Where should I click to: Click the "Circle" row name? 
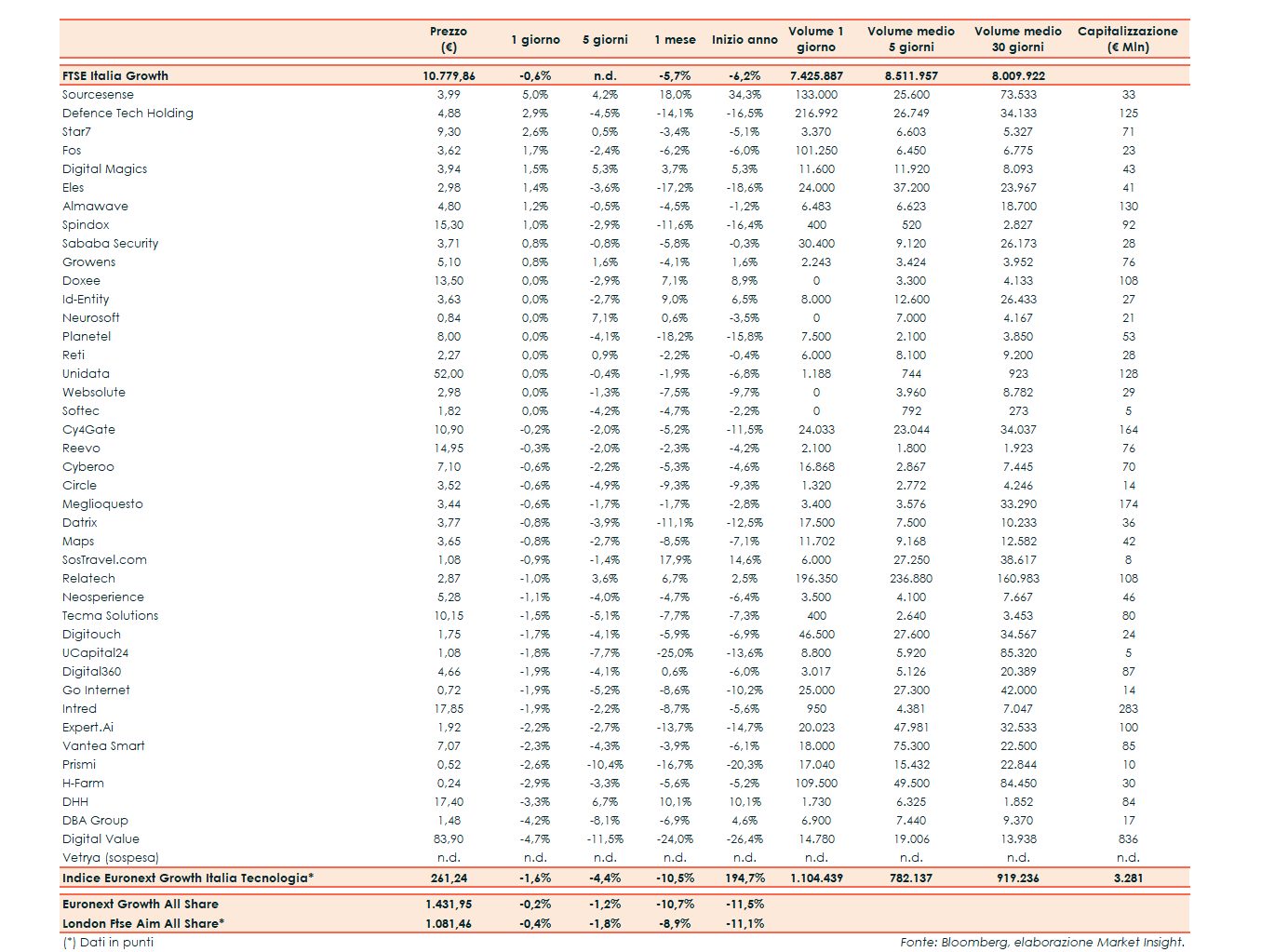(79, 485)
